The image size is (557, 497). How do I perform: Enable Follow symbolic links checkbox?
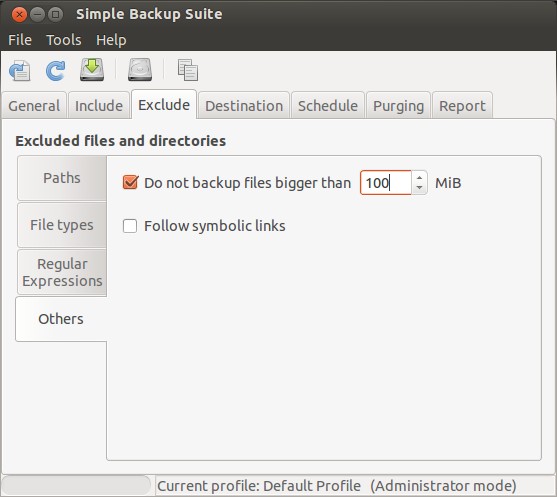(130, 226)
